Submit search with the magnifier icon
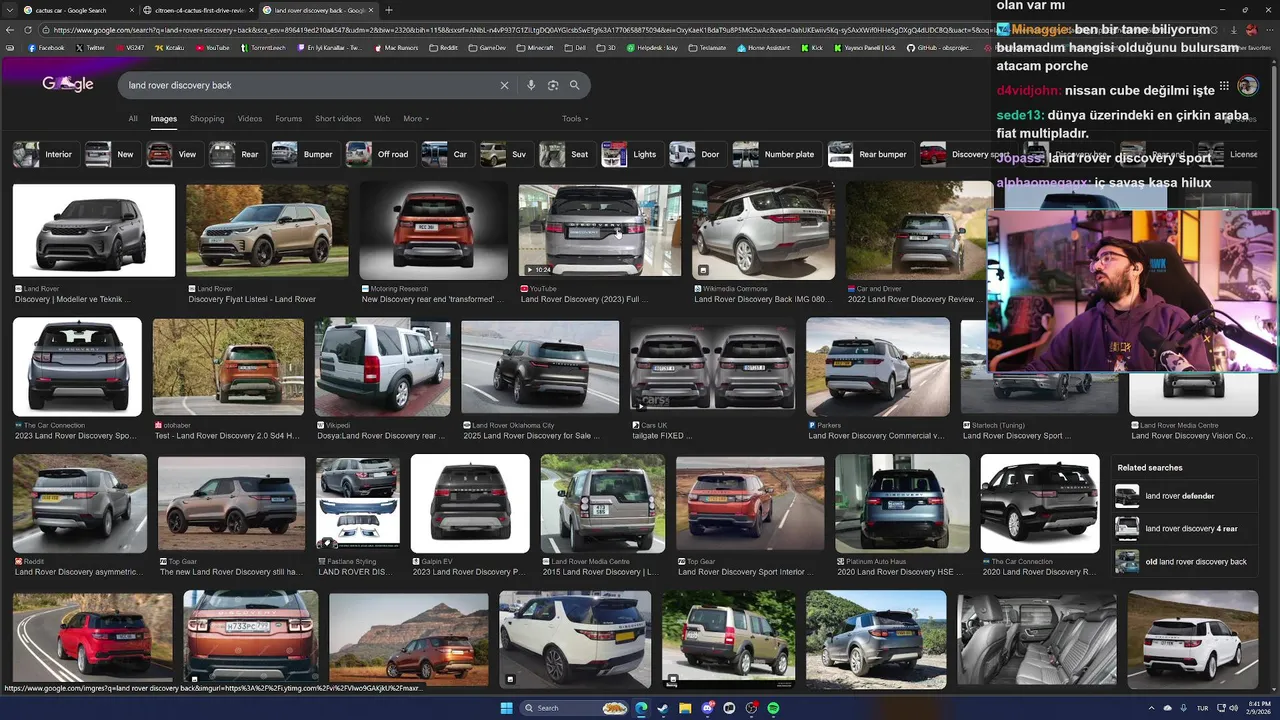Screen dimensions: 1280x720 point(575,86)
